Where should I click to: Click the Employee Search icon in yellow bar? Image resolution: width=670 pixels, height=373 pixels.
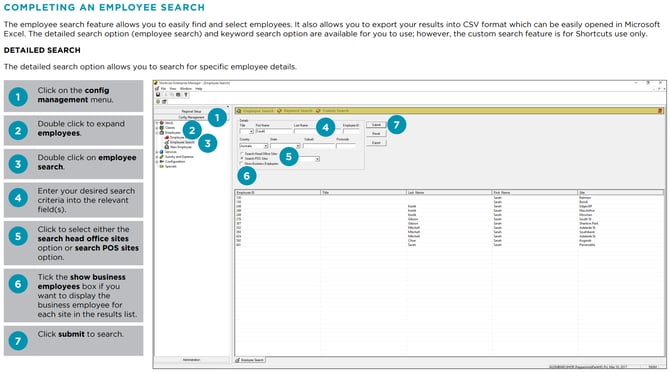tap(239, 111)
